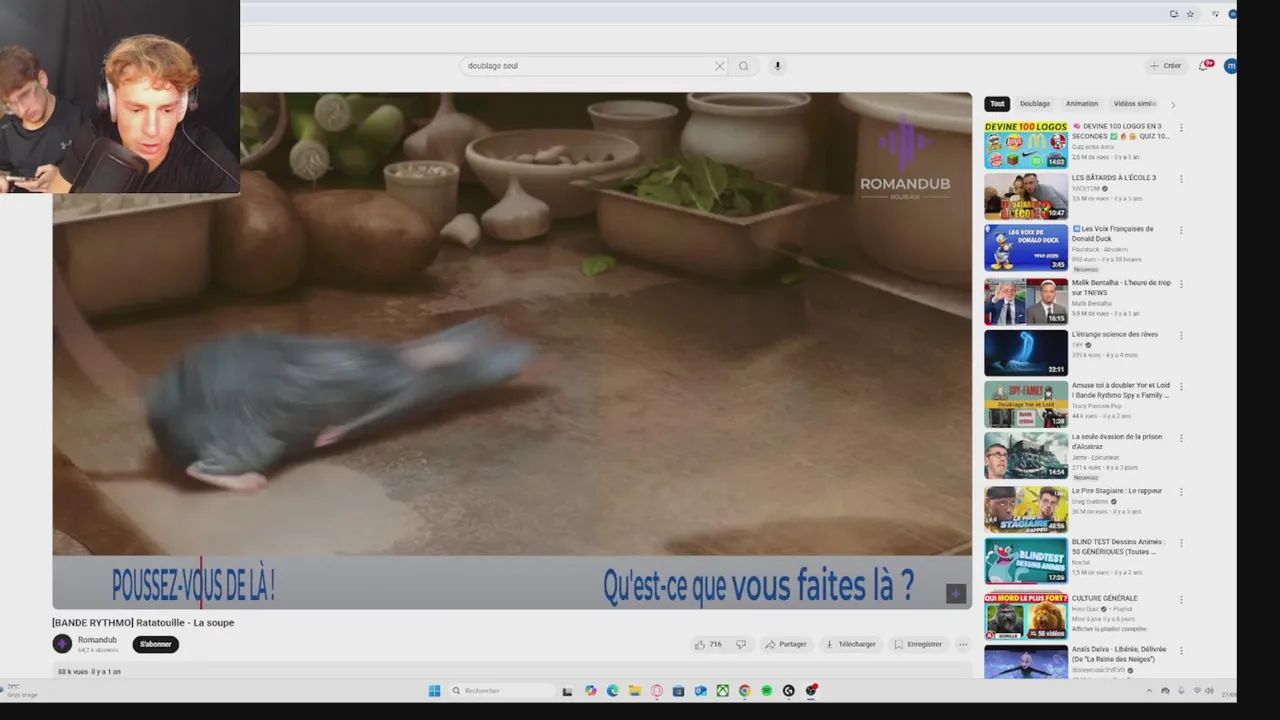The image size is (1280, 720).
Task: Open Le Pire Stagiaire : Le rappeur title
Action: click(x=1117, y=491)
